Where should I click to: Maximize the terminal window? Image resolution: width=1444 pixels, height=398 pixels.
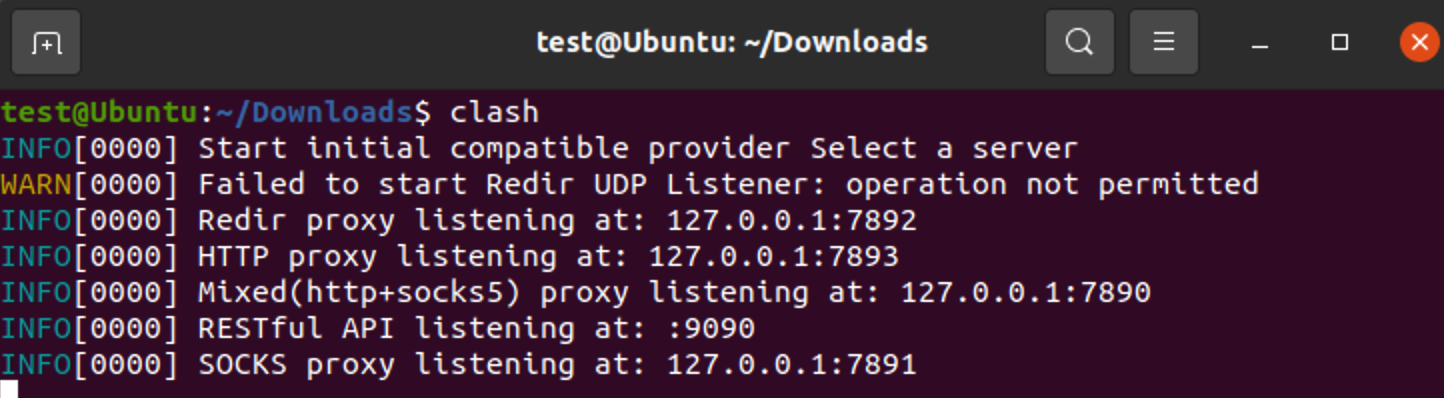[x=1340, y=42]
